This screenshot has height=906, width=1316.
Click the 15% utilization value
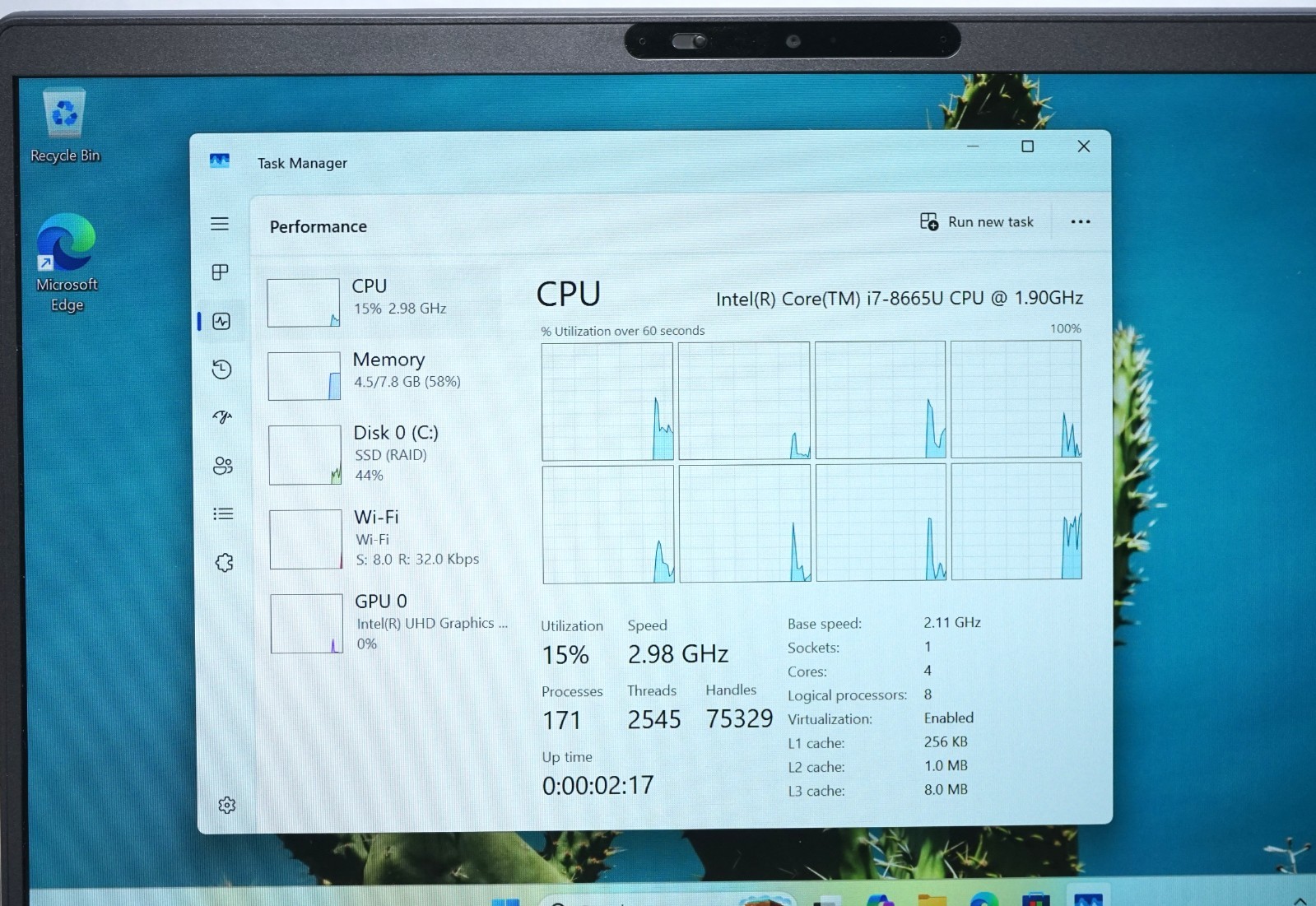[x=565, y=655]
